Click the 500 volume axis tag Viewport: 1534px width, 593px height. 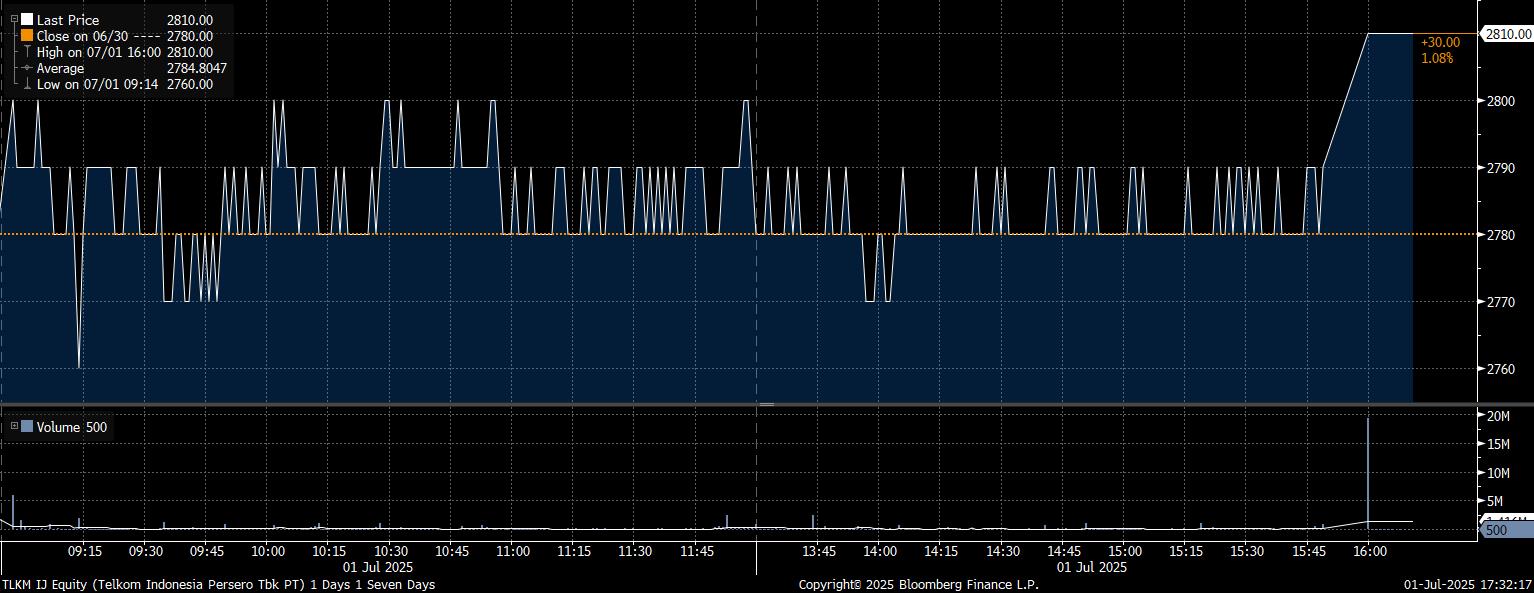pyautogui.click(x=1496, y=530)
